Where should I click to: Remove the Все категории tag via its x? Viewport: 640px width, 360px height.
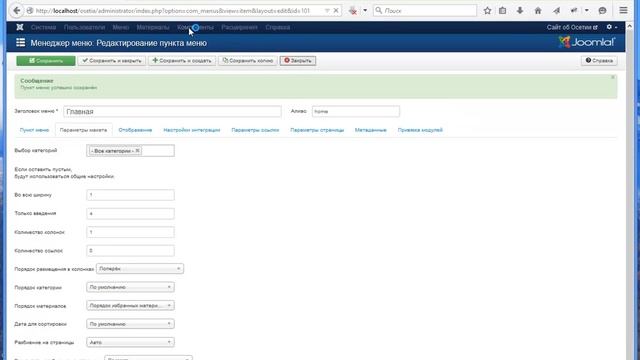[x=138, y=151]
